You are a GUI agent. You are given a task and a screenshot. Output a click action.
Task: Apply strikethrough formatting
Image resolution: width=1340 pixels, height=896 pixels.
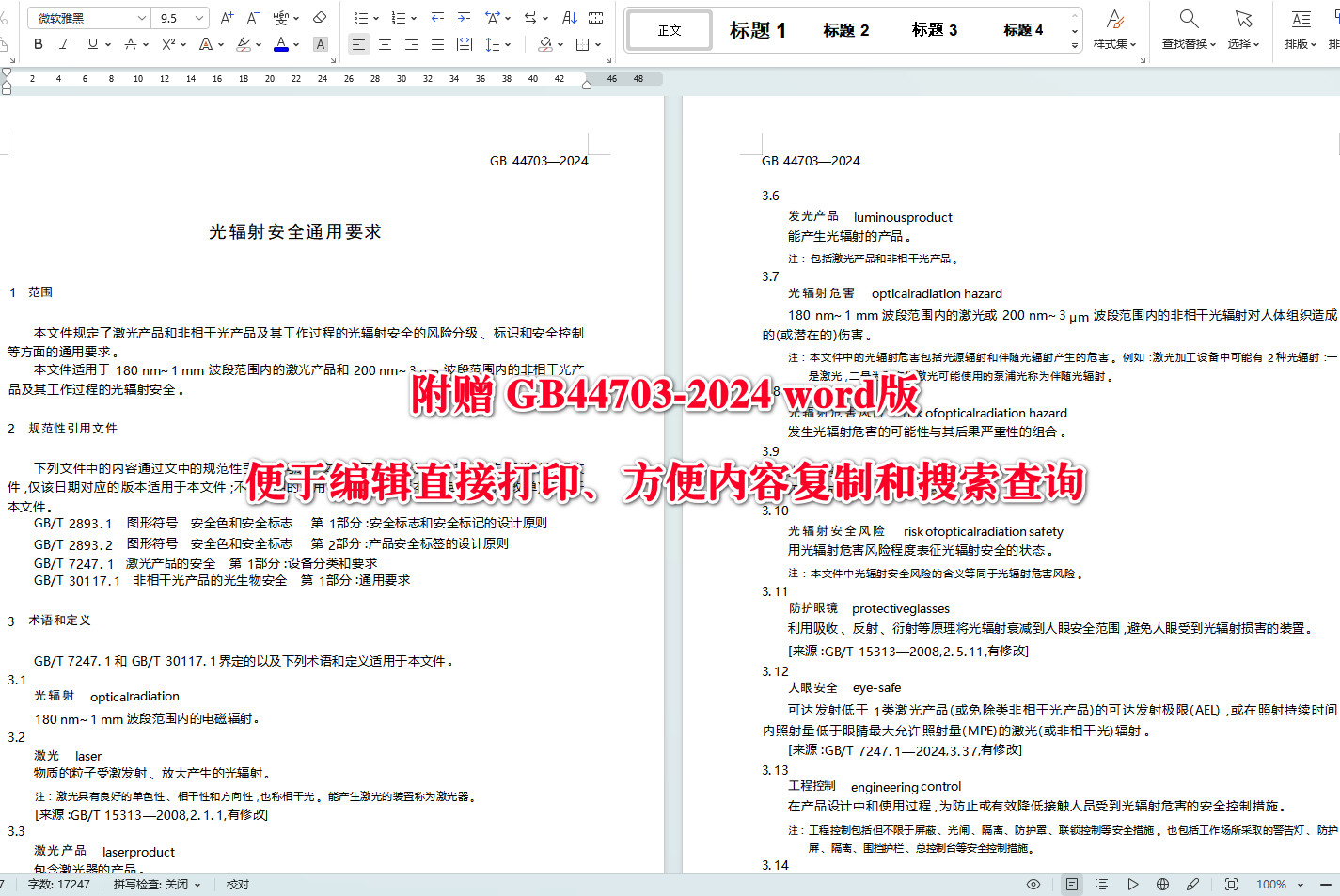pos(131,44)
